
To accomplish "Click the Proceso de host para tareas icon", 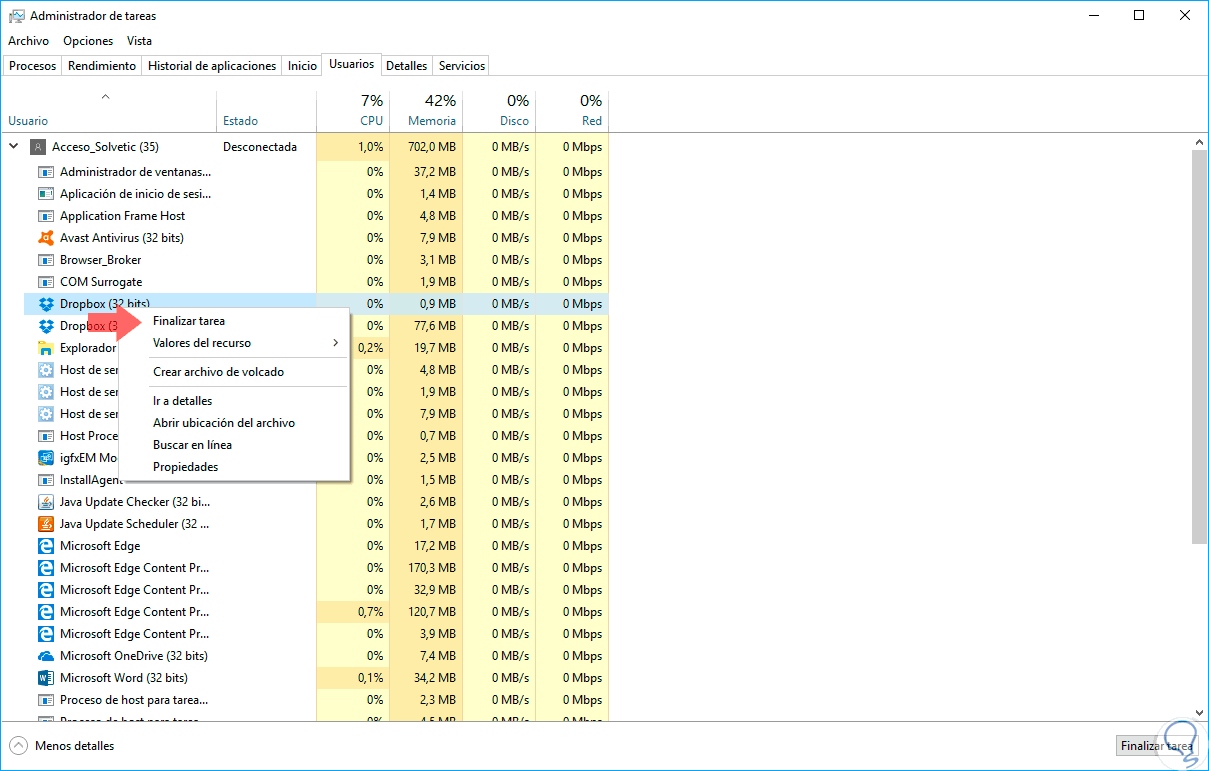I will pos(45,700).
